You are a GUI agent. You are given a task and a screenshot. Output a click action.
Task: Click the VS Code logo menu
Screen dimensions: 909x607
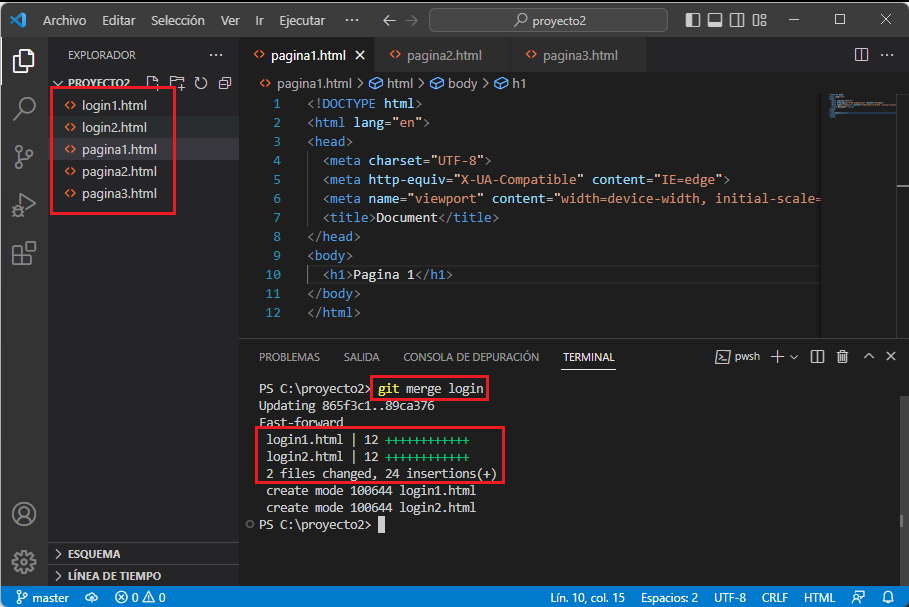coord(19,20)
